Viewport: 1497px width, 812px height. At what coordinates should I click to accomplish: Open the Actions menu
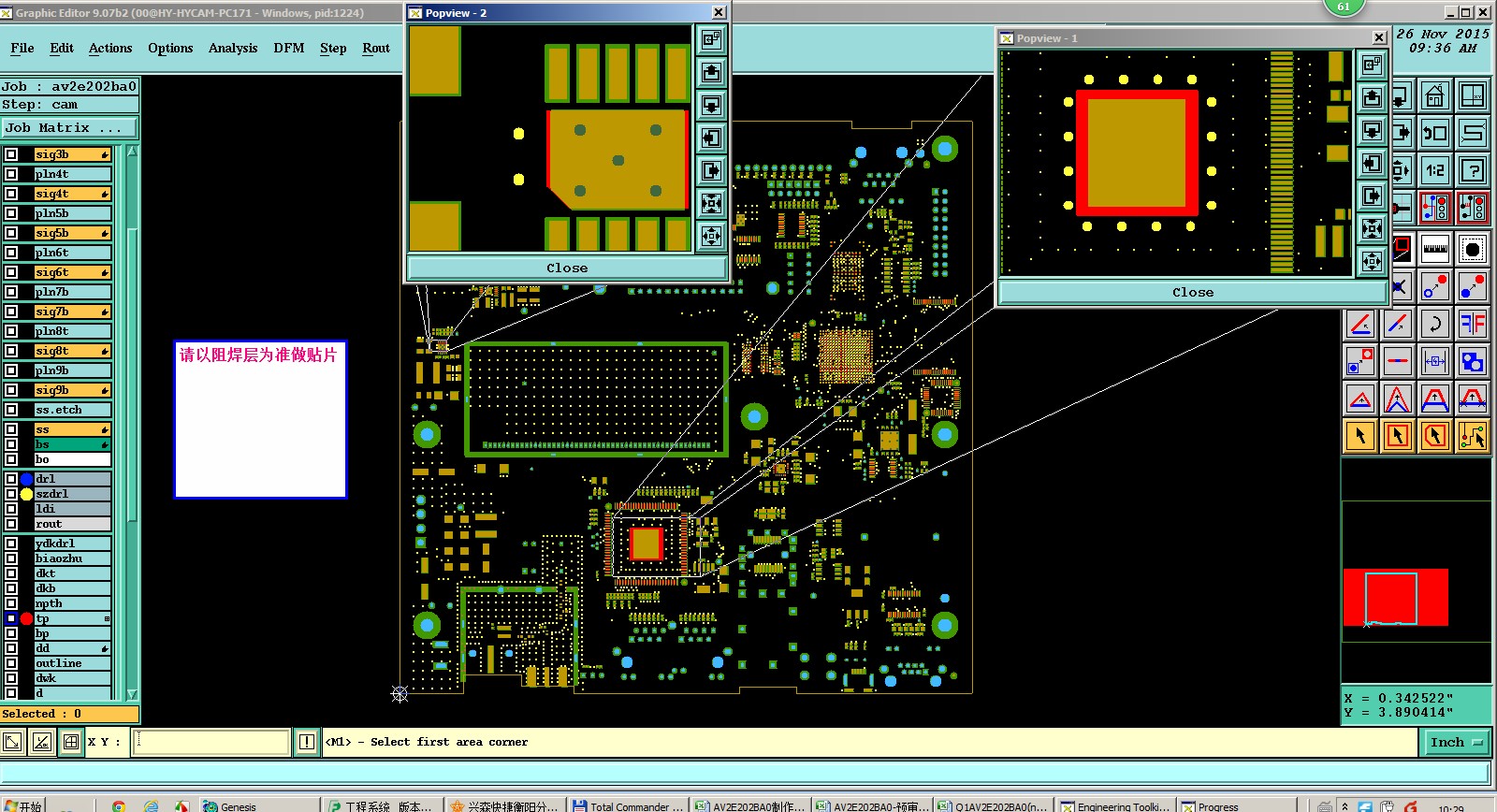pyautogui.click(x=110, y=48)
